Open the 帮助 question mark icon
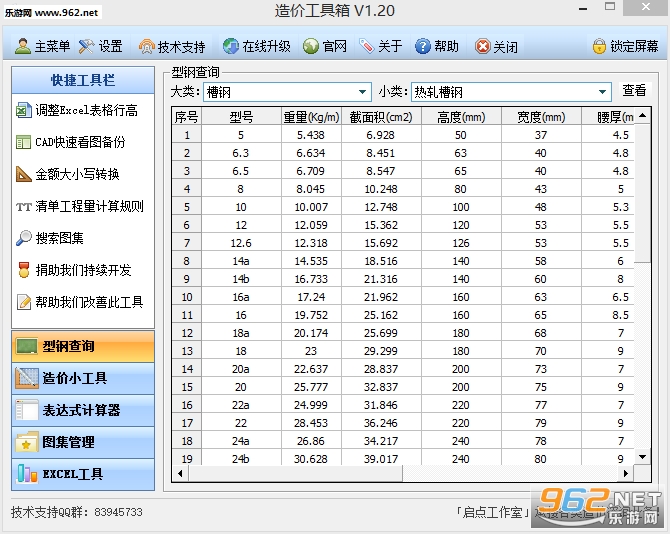Image resolution: width=670 pixels, height=534 pixels. click(423, 46)
